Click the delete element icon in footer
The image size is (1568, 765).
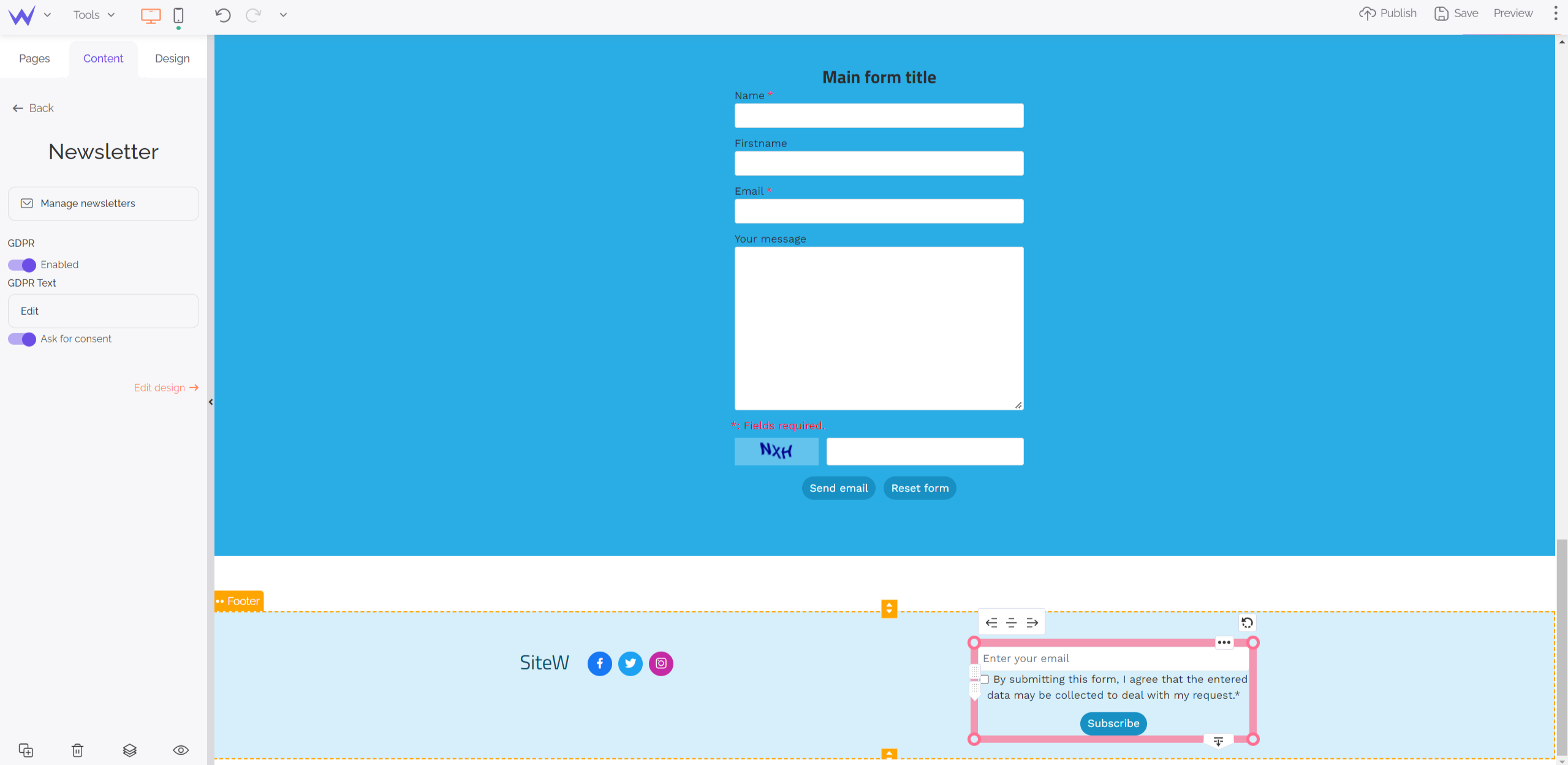78,750
